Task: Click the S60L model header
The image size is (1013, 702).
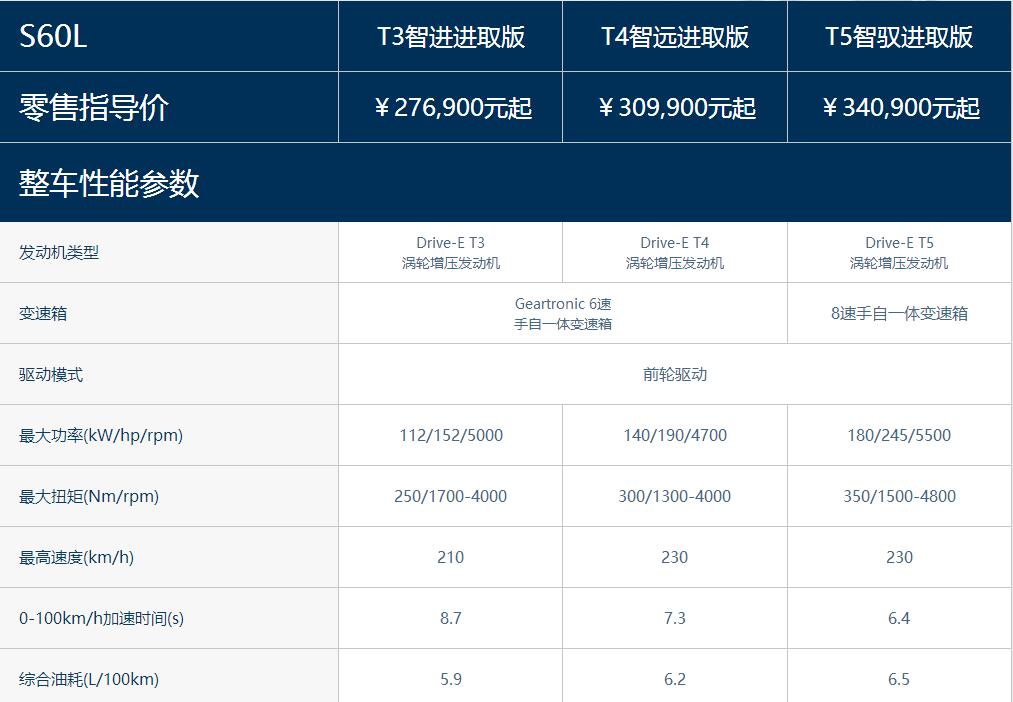Action: coord(53,36)
